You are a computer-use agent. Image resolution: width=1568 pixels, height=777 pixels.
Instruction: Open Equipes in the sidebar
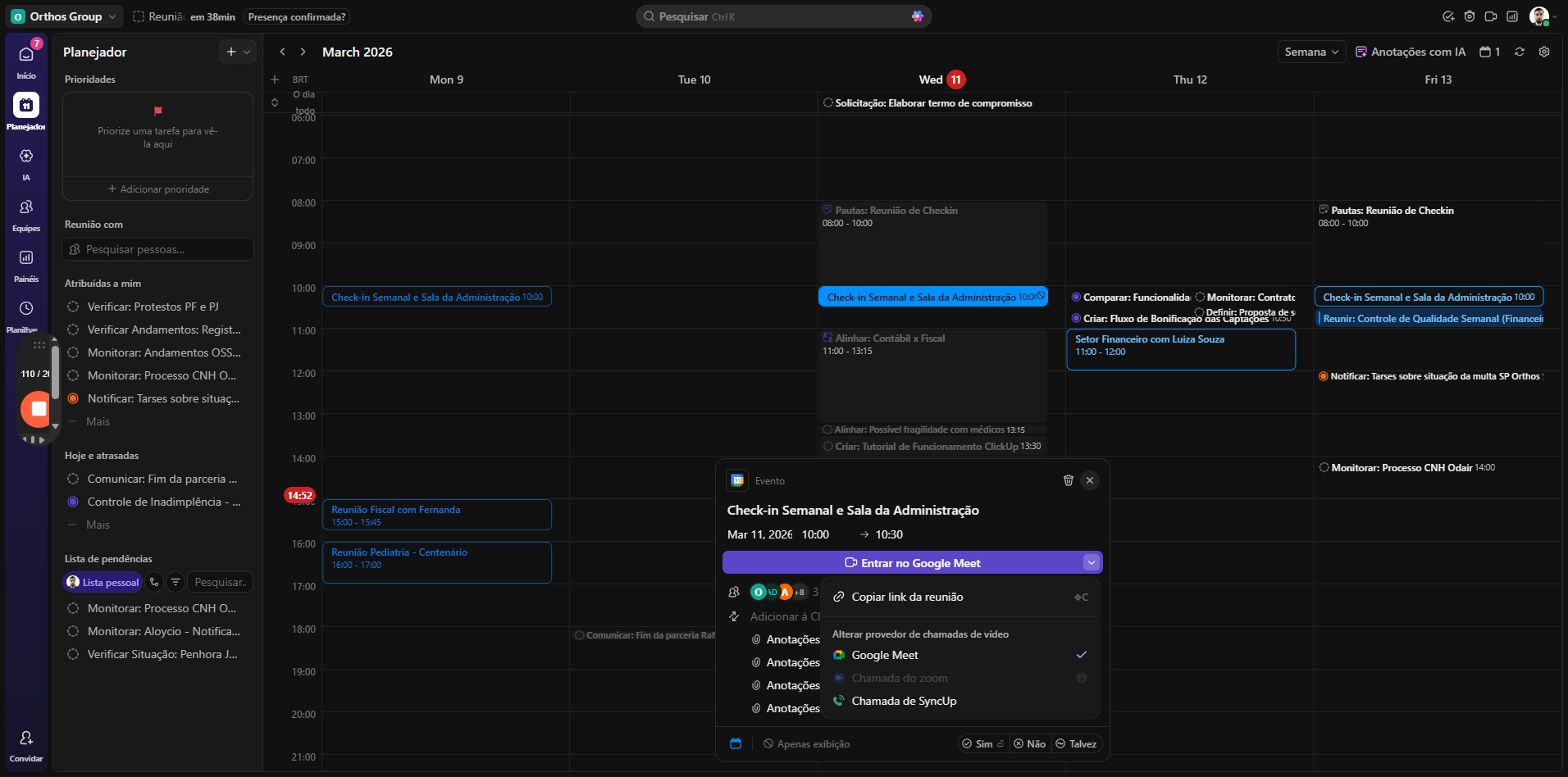[x=26, y=208]
